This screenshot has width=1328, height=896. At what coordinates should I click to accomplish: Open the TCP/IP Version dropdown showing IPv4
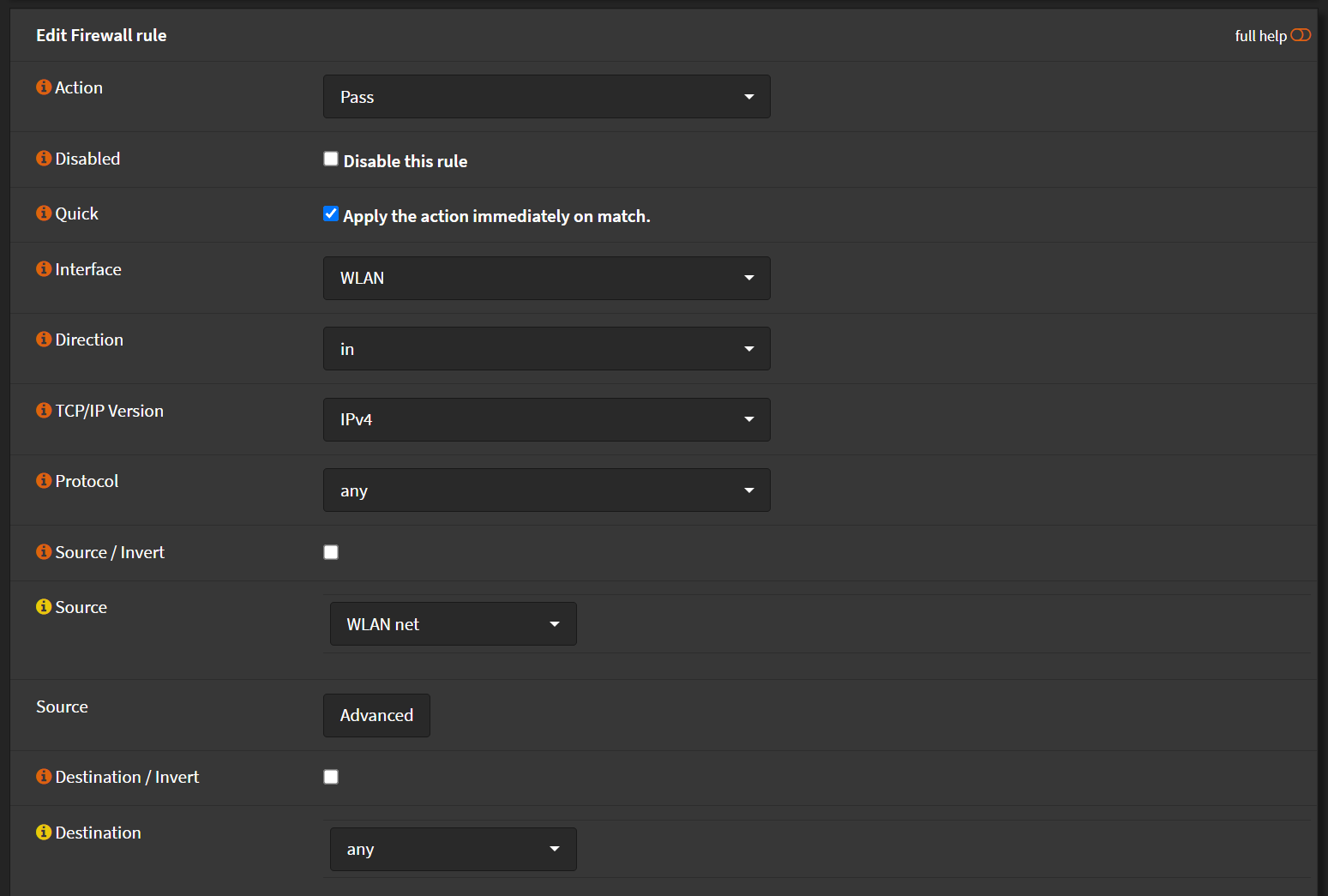pos(546,420)
